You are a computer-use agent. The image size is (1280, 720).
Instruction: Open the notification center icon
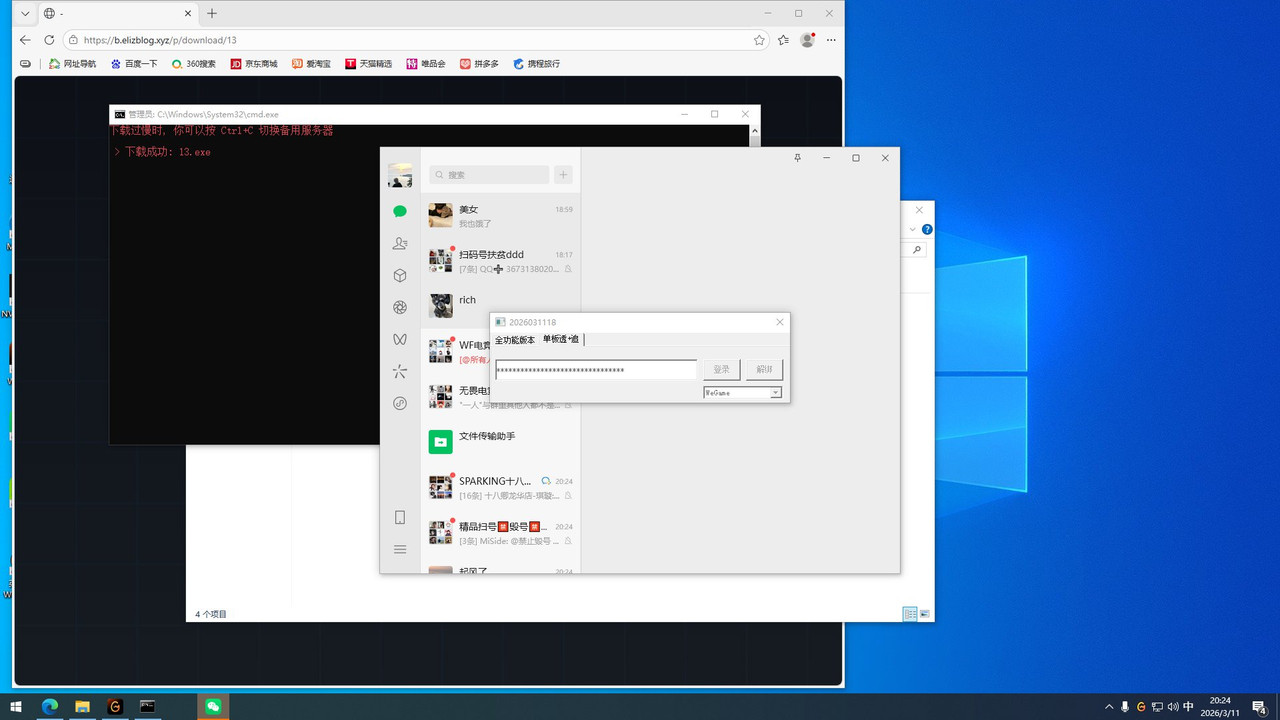coord(1259,706)
